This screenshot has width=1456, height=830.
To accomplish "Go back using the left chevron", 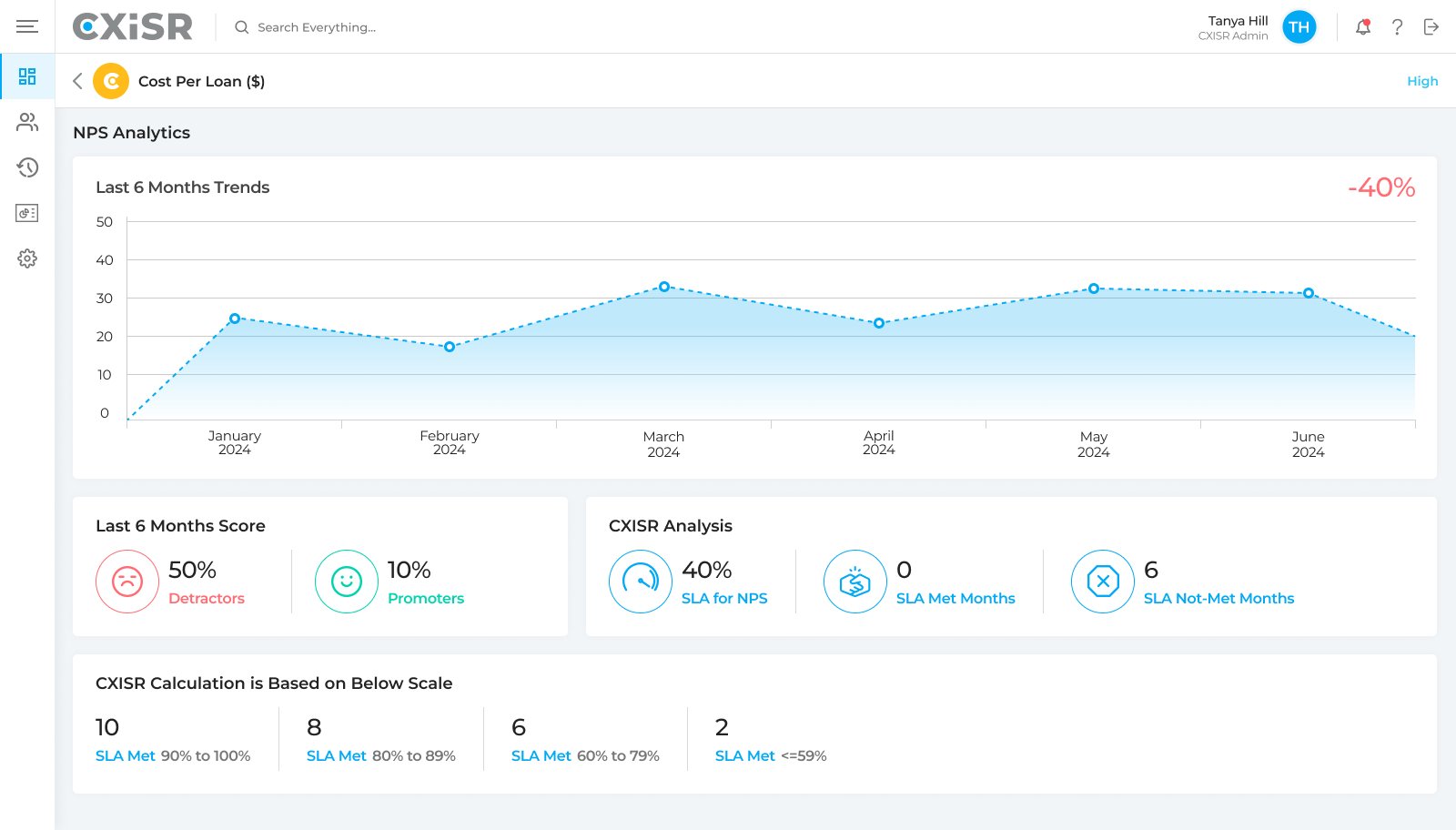I will tap(77, 81).
